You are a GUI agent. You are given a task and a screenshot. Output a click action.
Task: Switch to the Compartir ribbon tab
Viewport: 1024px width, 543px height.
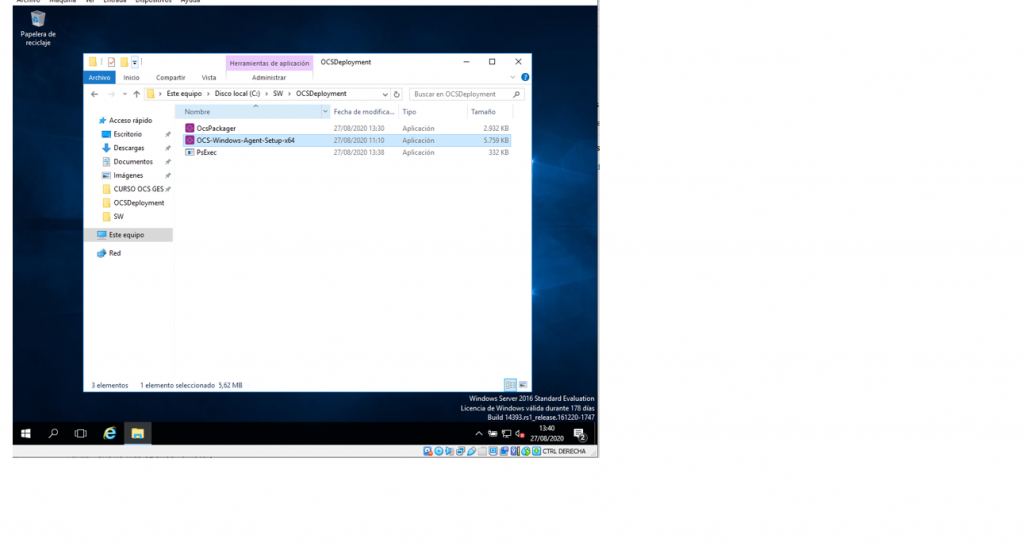(x=170, y=77)
